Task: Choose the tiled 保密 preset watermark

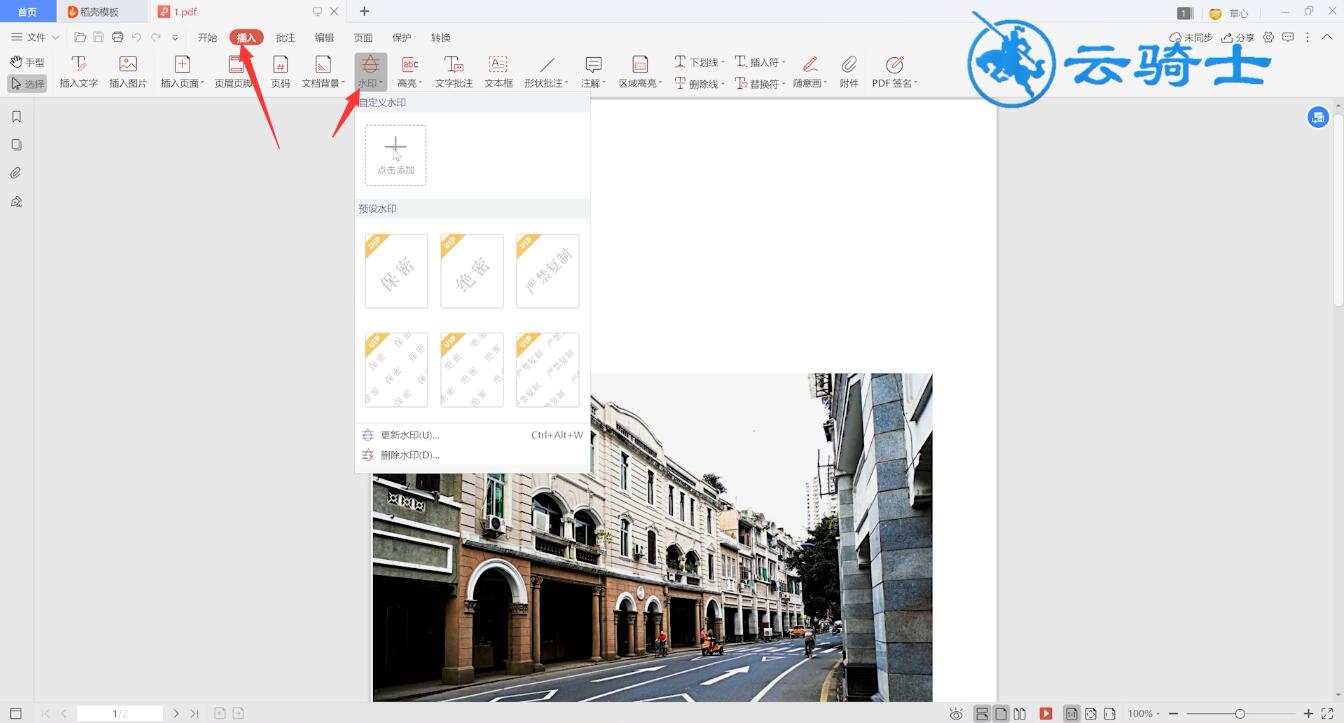Action: coord(396,370)
